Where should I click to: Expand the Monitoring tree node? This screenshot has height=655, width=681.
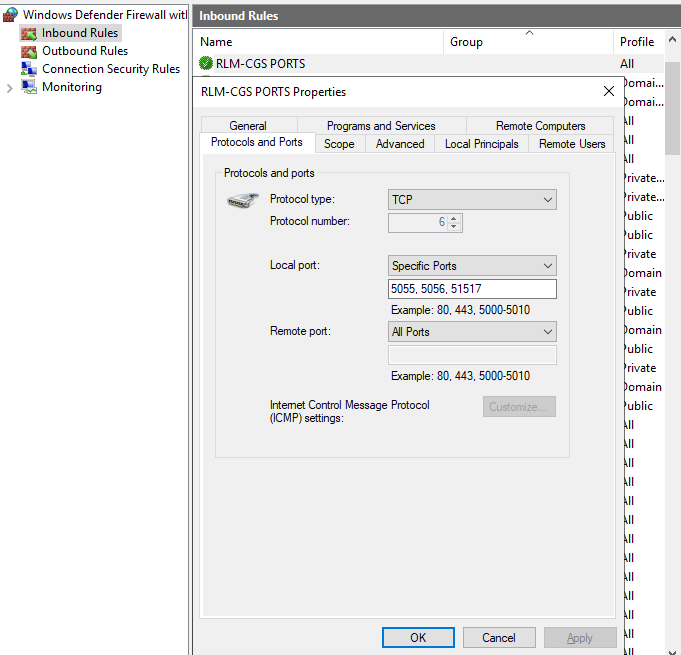(x=10, y=87)
